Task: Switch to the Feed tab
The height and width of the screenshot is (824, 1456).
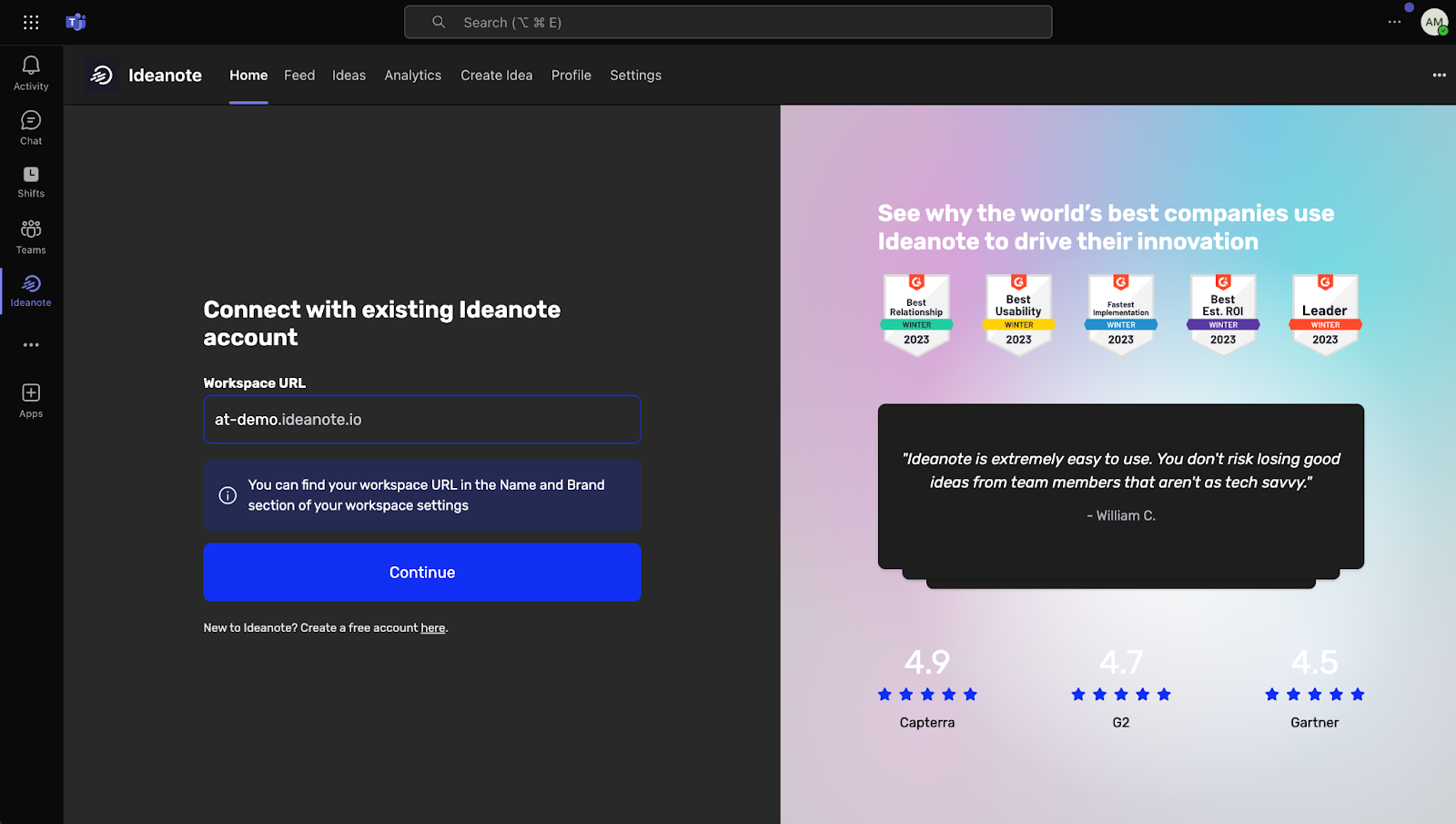Action: (x=299, y=76)
